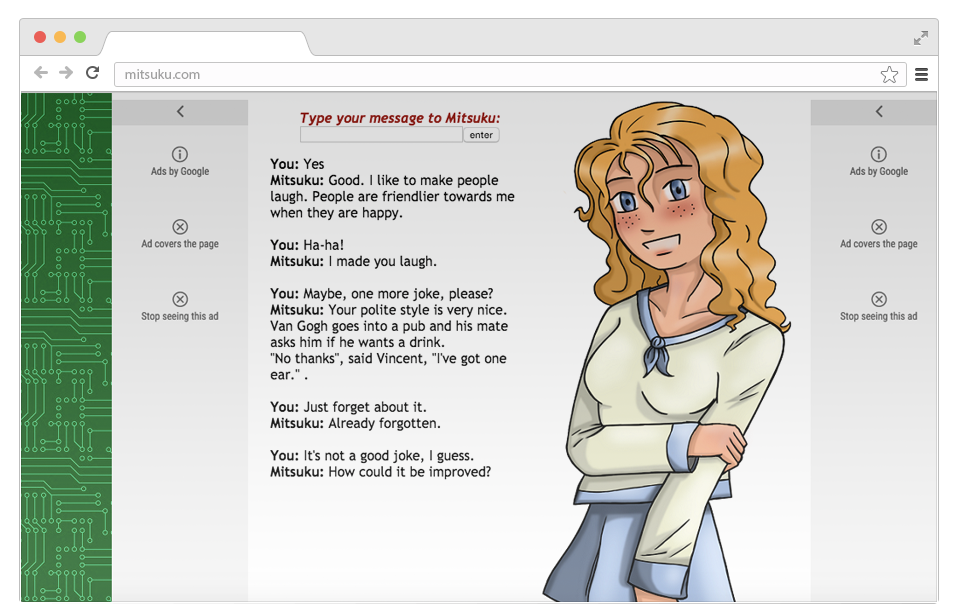Click the left 'Ads by Google' label
The height and width of the screenshot is (615, 960).
[180, 172]
